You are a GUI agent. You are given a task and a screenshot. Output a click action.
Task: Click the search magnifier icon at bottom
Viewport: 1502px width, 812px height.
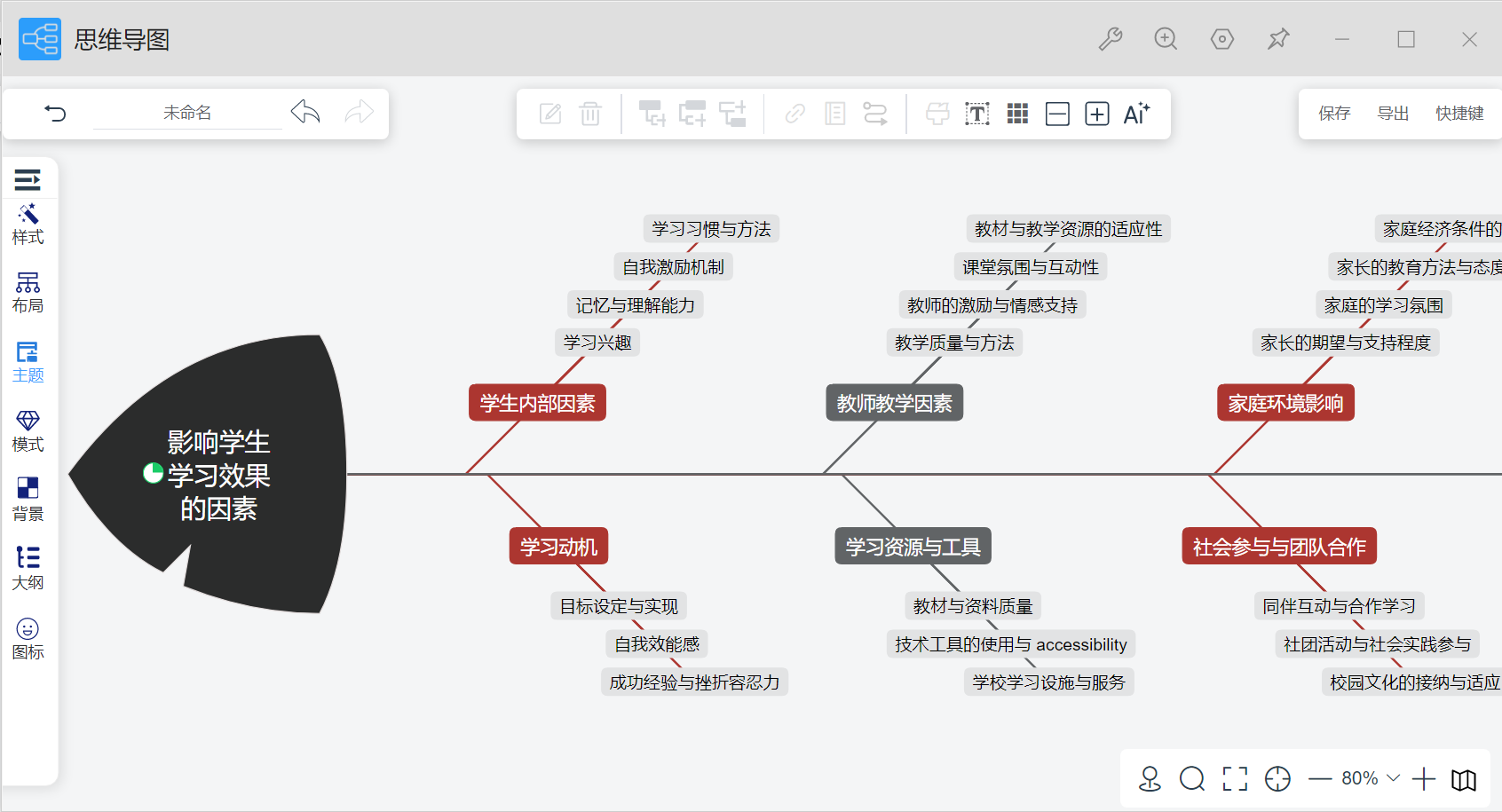(1192, 779)
